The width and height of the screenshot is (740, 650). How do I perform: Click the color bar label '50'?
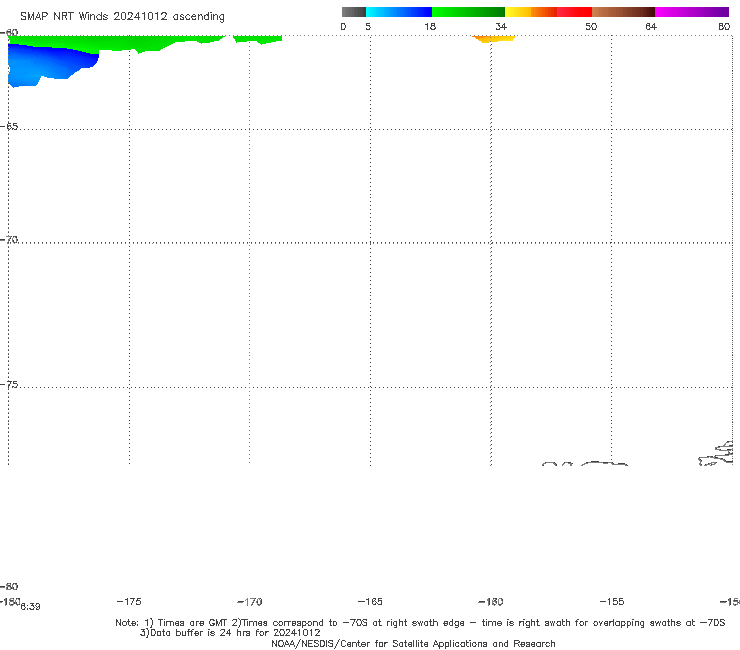point(591,26)
